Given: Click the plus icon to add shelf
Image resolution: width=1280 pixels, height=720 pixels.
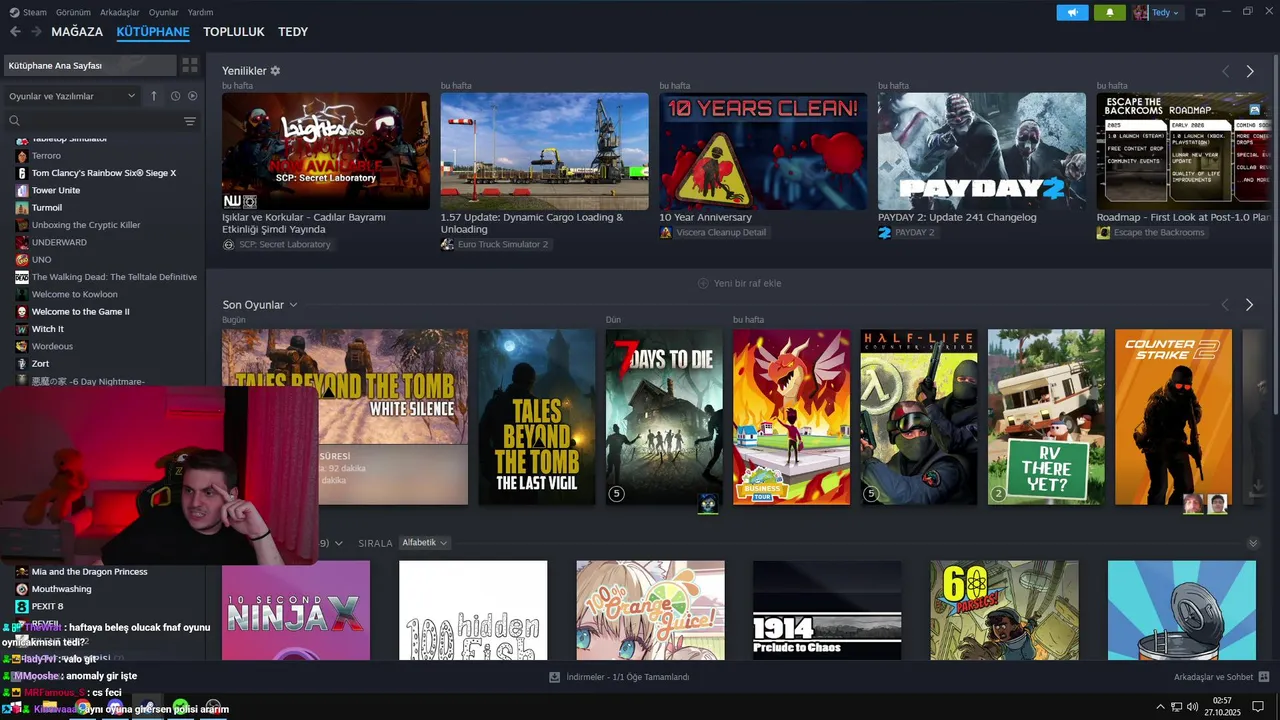Looking at the screenshot, I should 703,283.
